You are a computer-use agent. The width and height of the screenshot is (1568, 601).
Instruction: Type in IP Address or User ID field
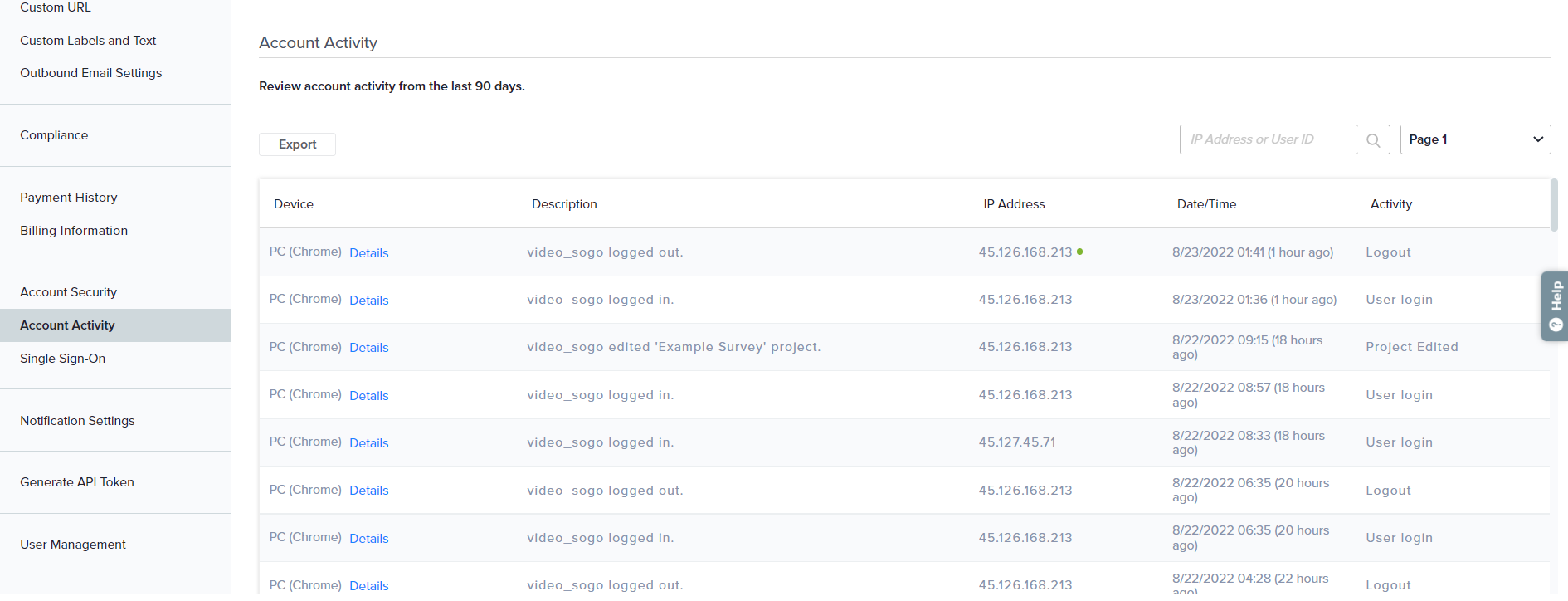[x=1269, y=139]
